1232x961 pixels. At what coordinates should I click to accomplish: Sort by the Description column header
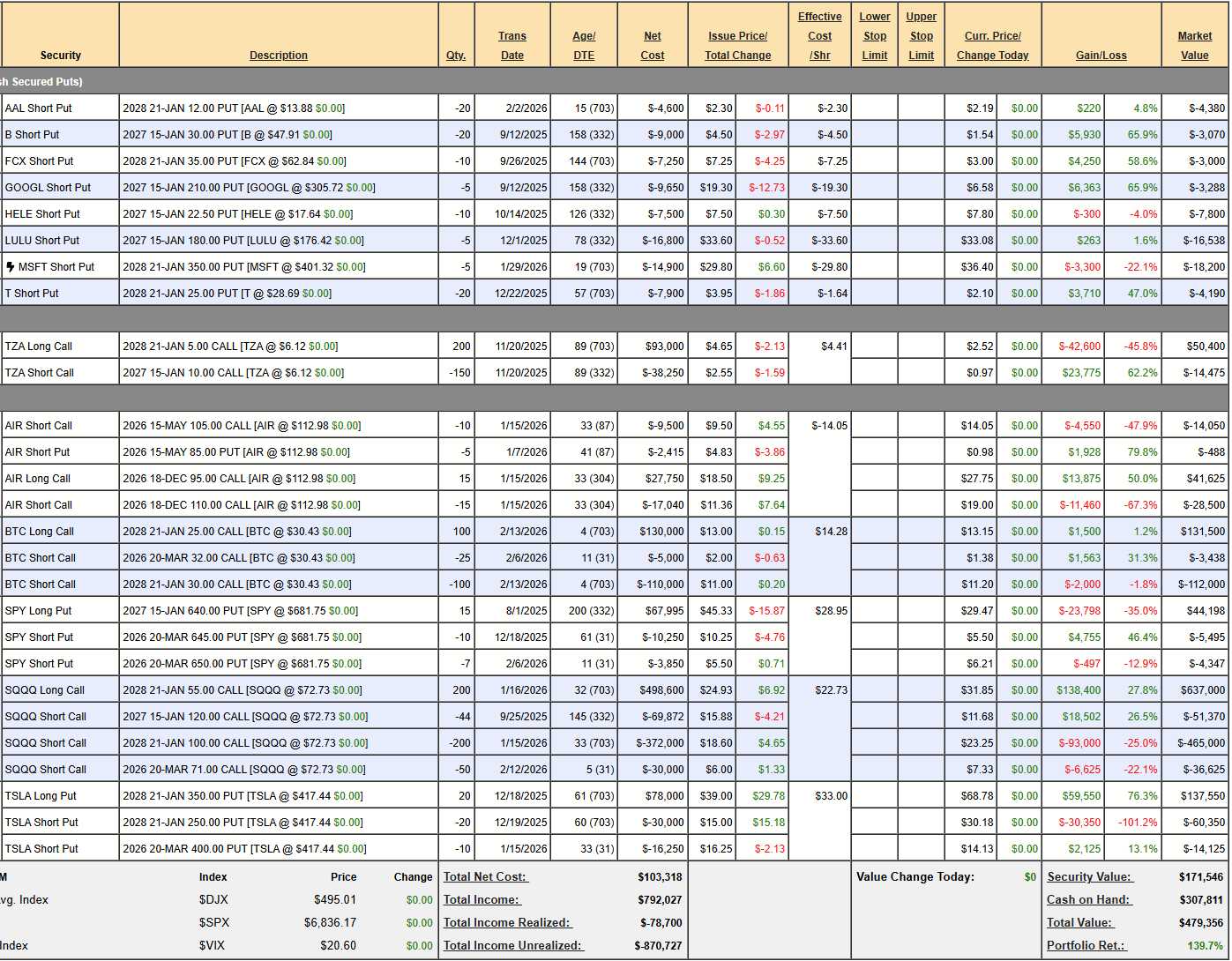[278, 56]
